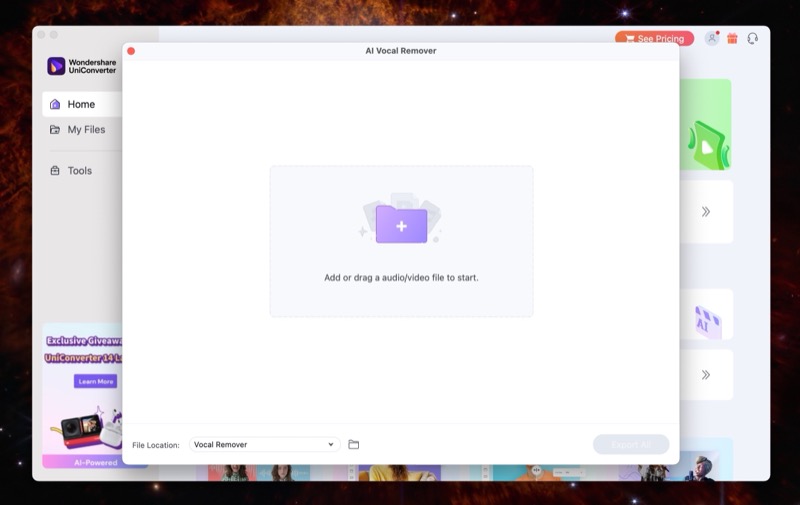
Task: Open My Files in the sidebar
Action: coord(83,130)
